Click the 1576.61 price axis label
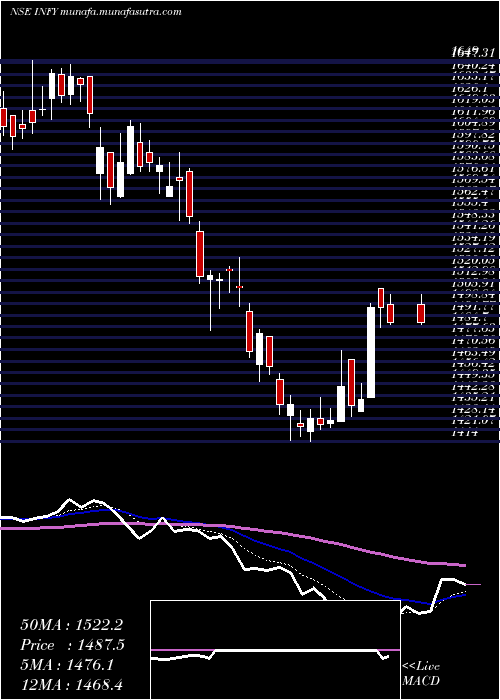Screen dimensions: 500x700 pyautogui.click(x=473, y=168)
